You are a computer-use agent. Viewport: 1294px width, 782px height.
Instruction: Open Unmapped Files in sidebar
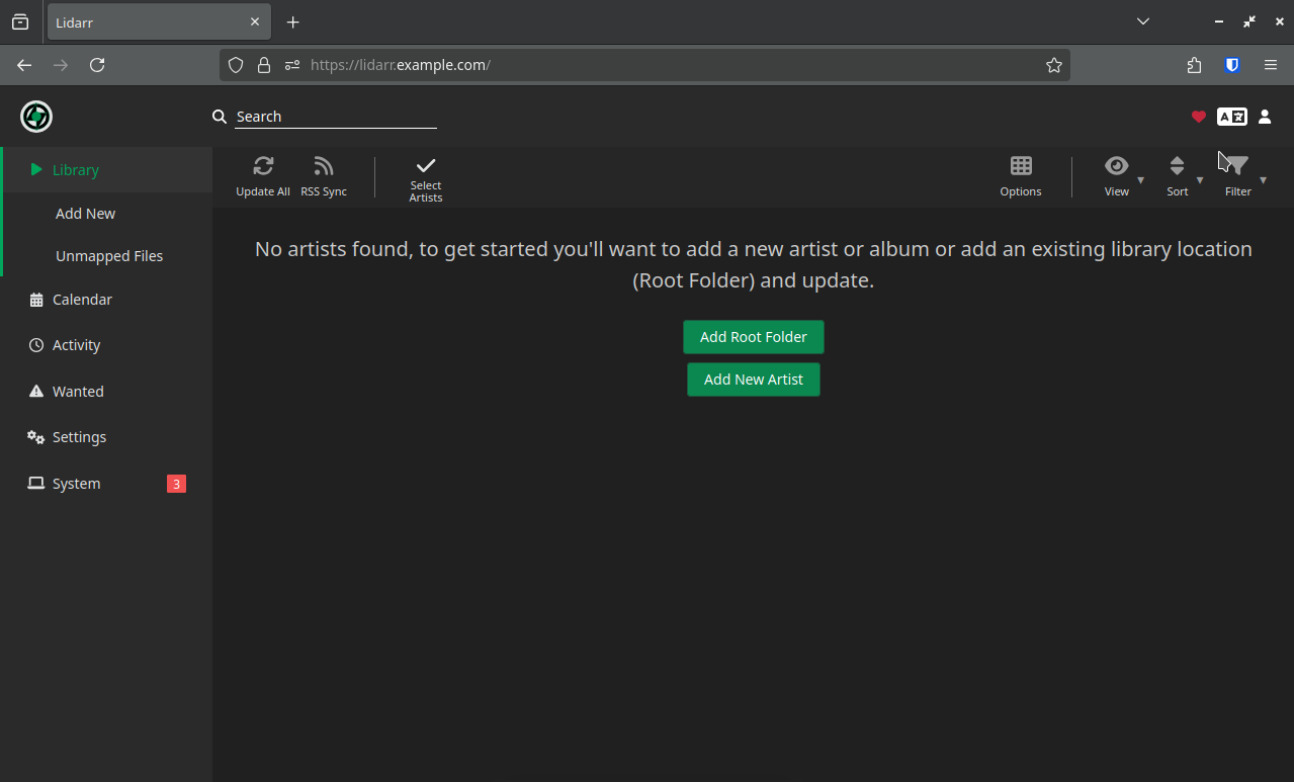coord(109,256)
